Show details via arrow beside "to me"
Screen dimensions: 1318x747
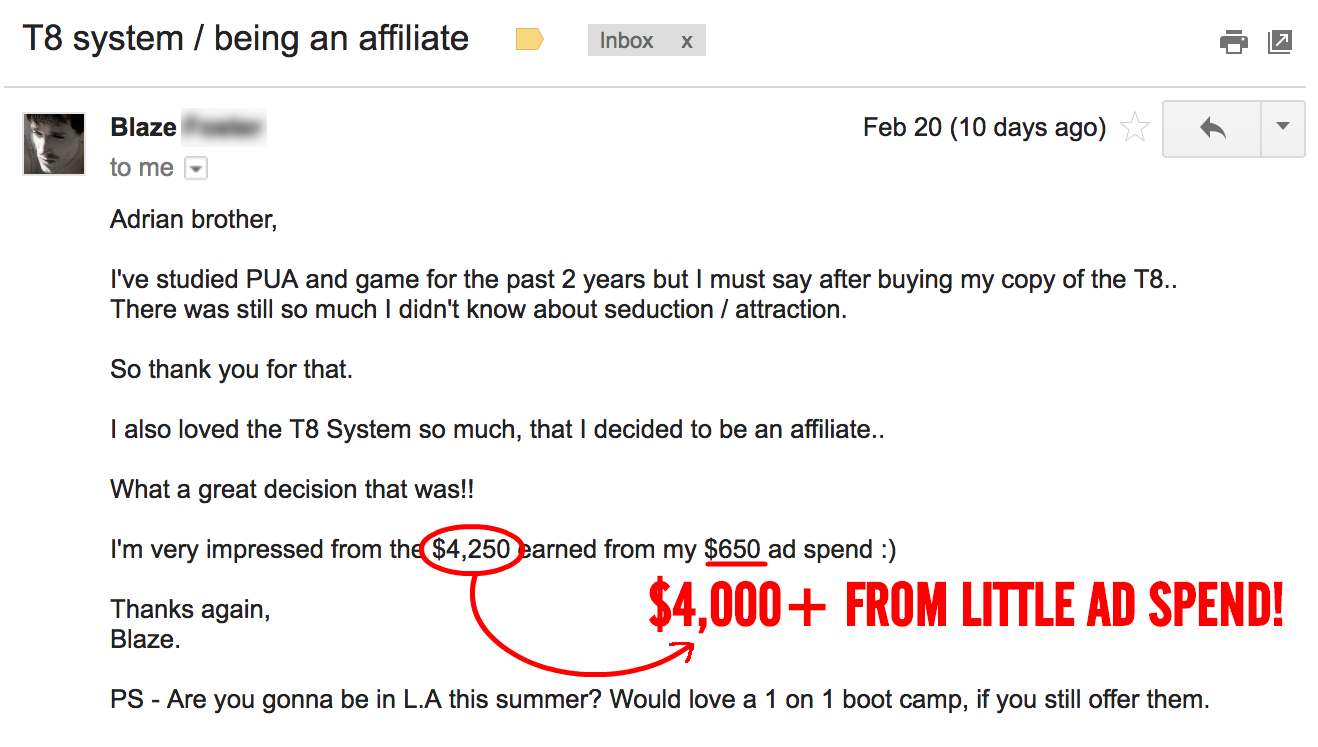pyautogui.click(x=197, y=169)
